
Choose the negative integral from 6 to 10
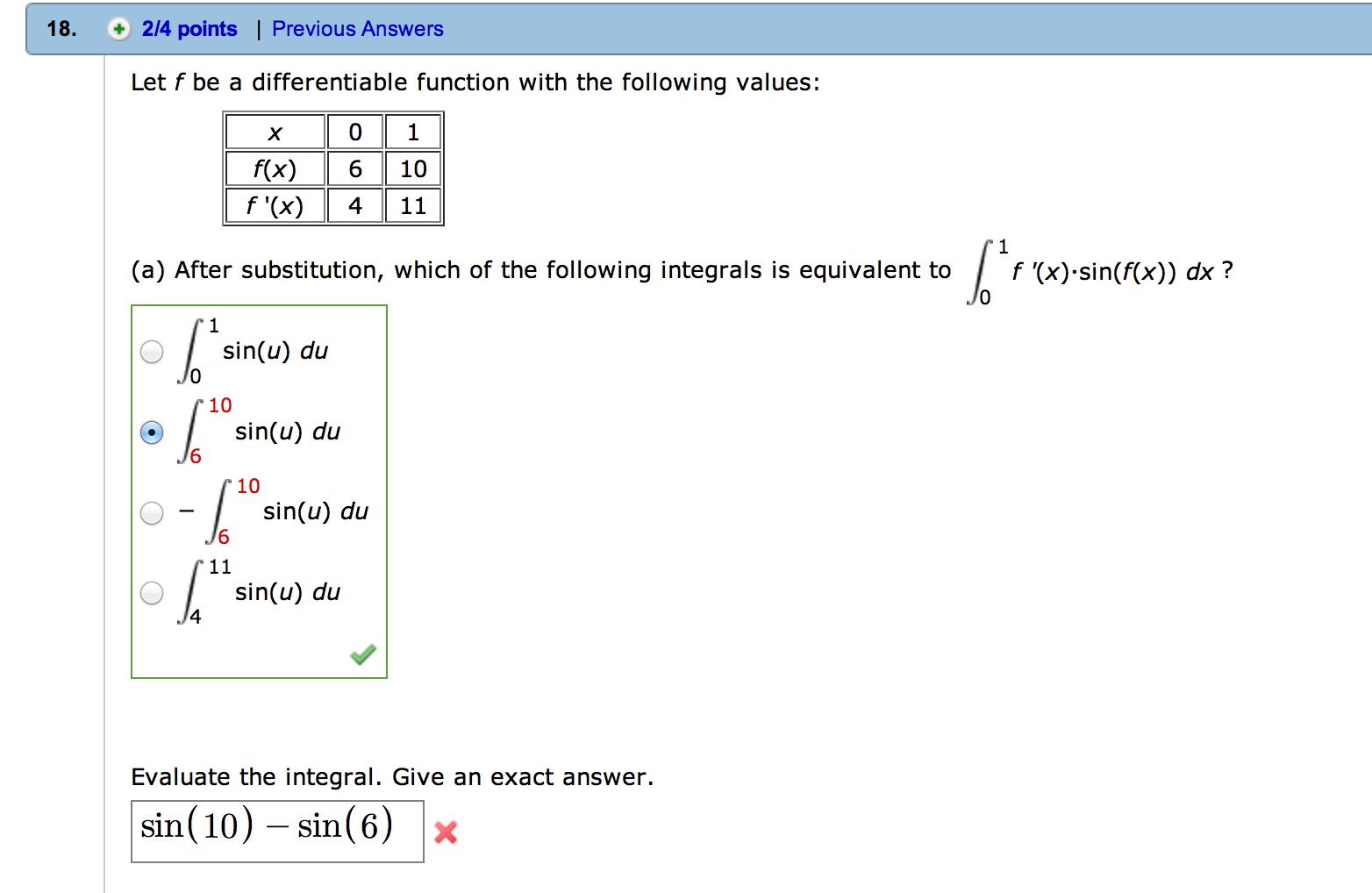[152, 512]
